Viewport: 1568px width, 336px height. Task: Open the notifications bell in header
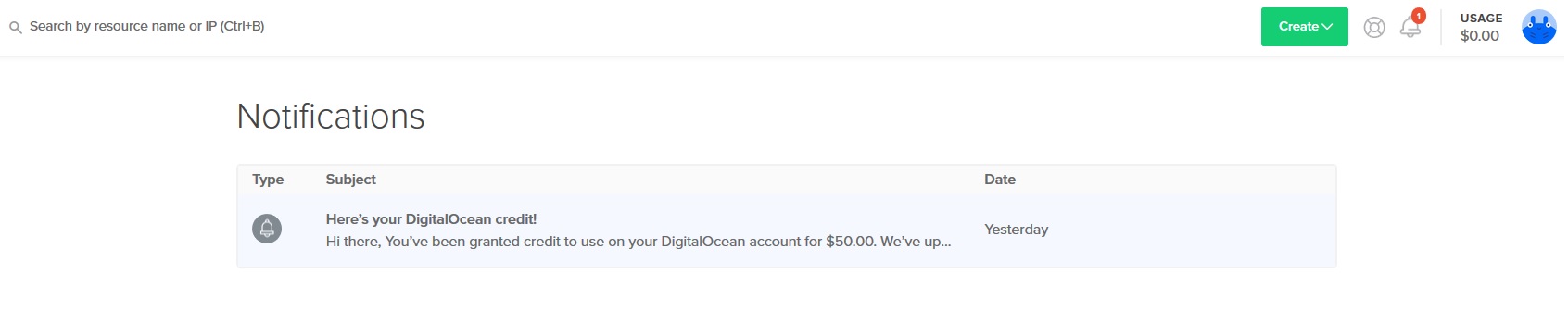pyautogui.click(x=1410, y=28)
